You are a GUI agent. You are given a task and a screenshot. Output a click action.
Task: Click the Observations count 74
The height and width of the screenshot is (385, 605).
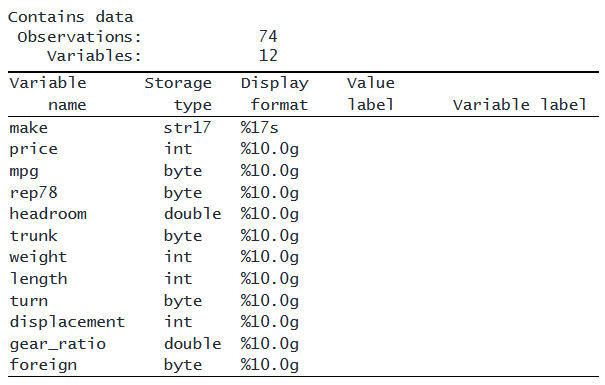tap(268, 37)
